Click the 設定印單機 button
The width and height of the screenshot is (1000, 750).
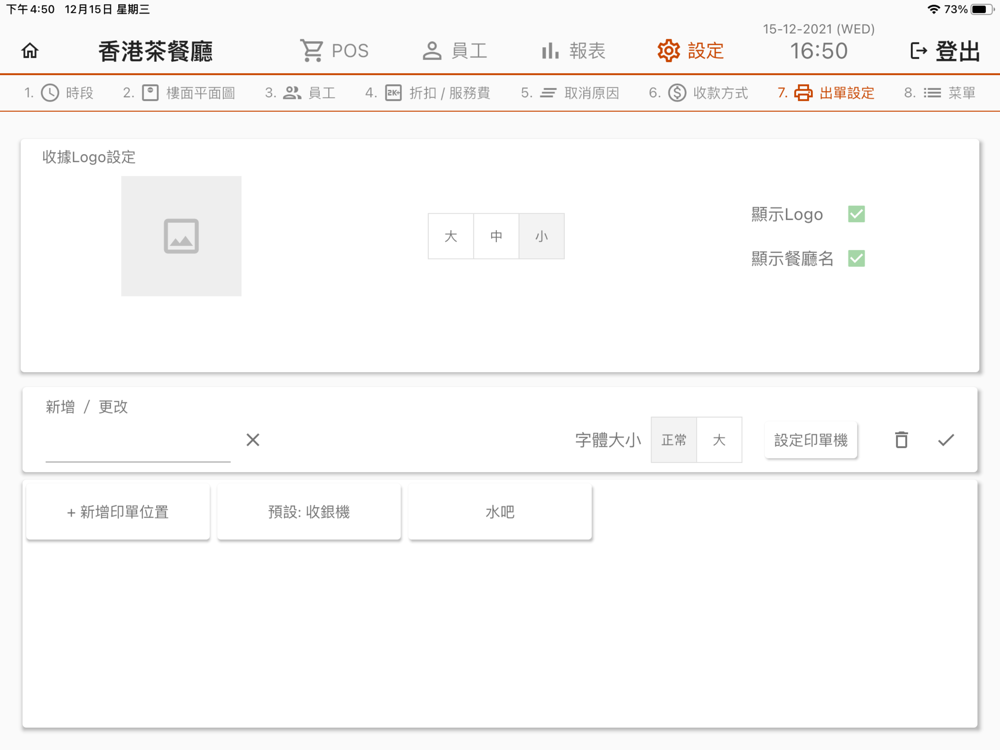coord(811,440)
